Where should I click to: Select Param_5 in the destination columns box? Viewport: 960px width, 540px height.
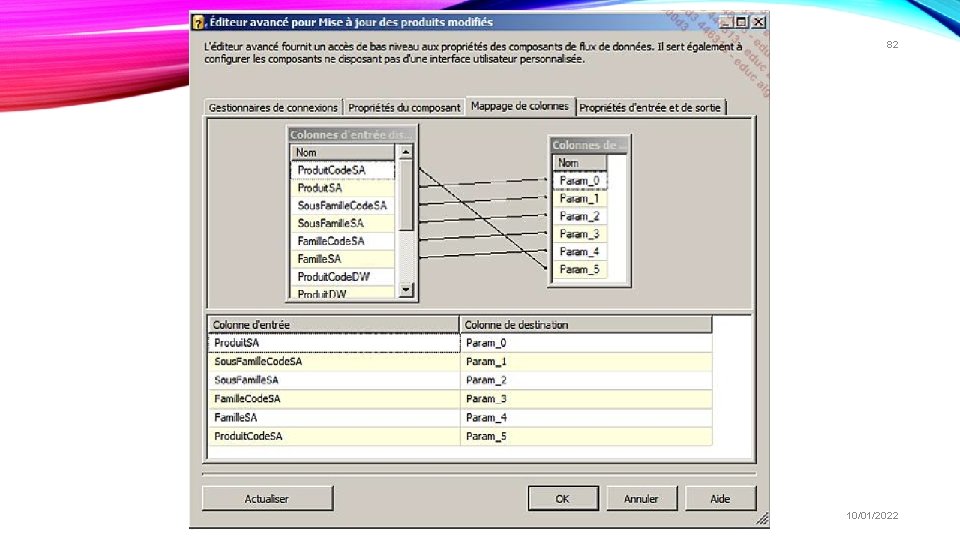click(x=580, y=269)
